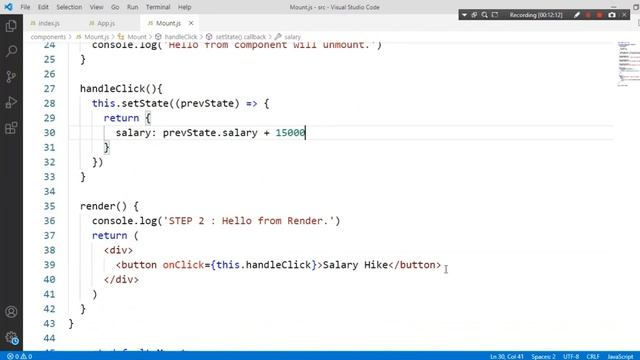
Task: Click Spaces: 2 indentation setting
Action: click(543, 356)
